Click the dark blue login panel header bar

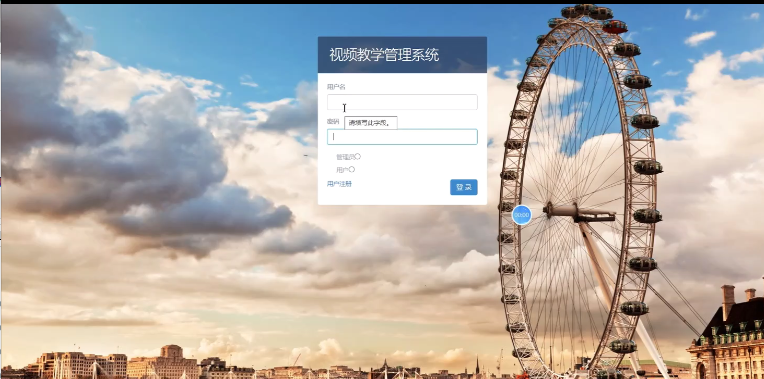pyautogui.click(x=402, y=55)
